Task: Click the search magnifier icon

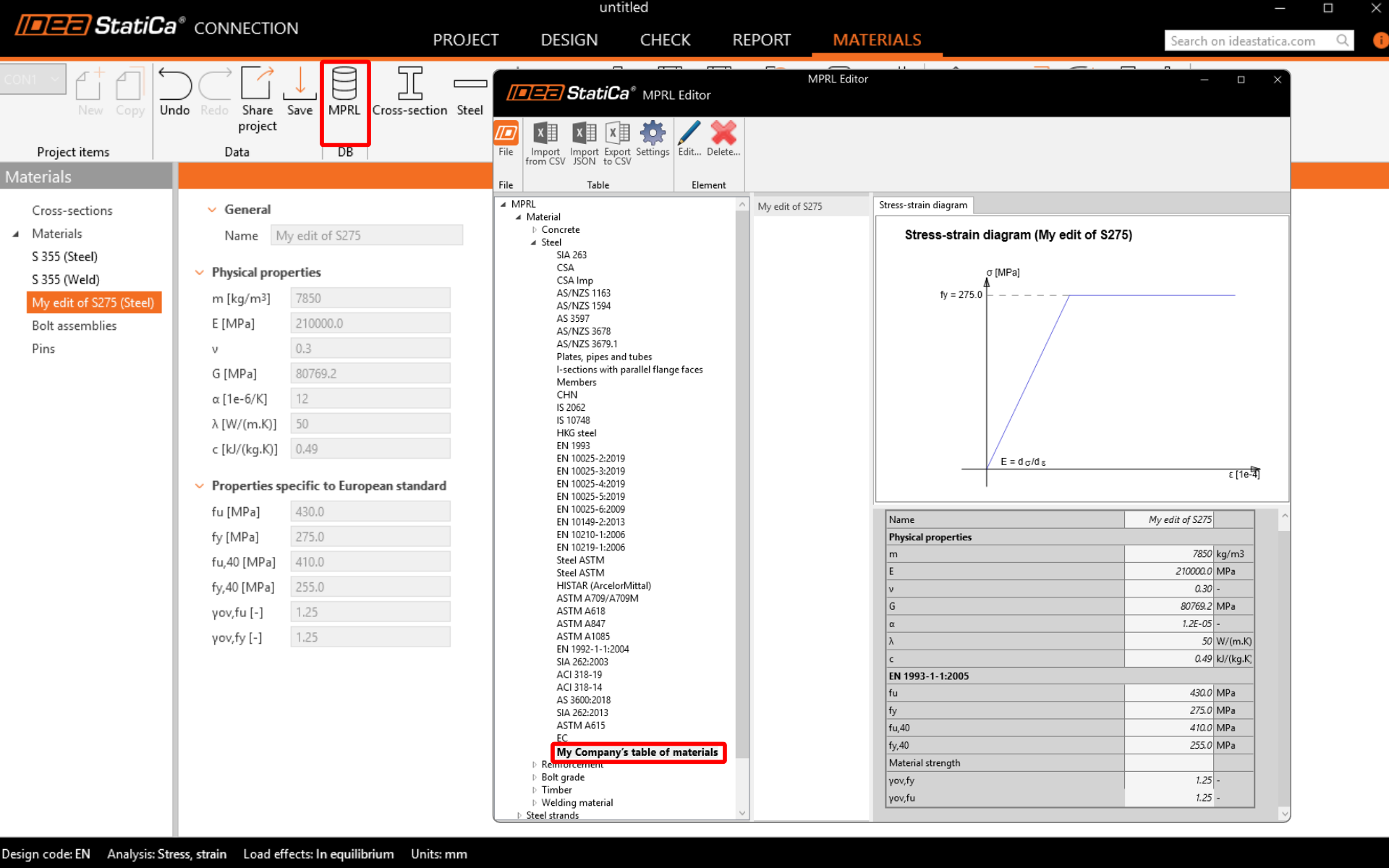Action: coord(1343,41)
